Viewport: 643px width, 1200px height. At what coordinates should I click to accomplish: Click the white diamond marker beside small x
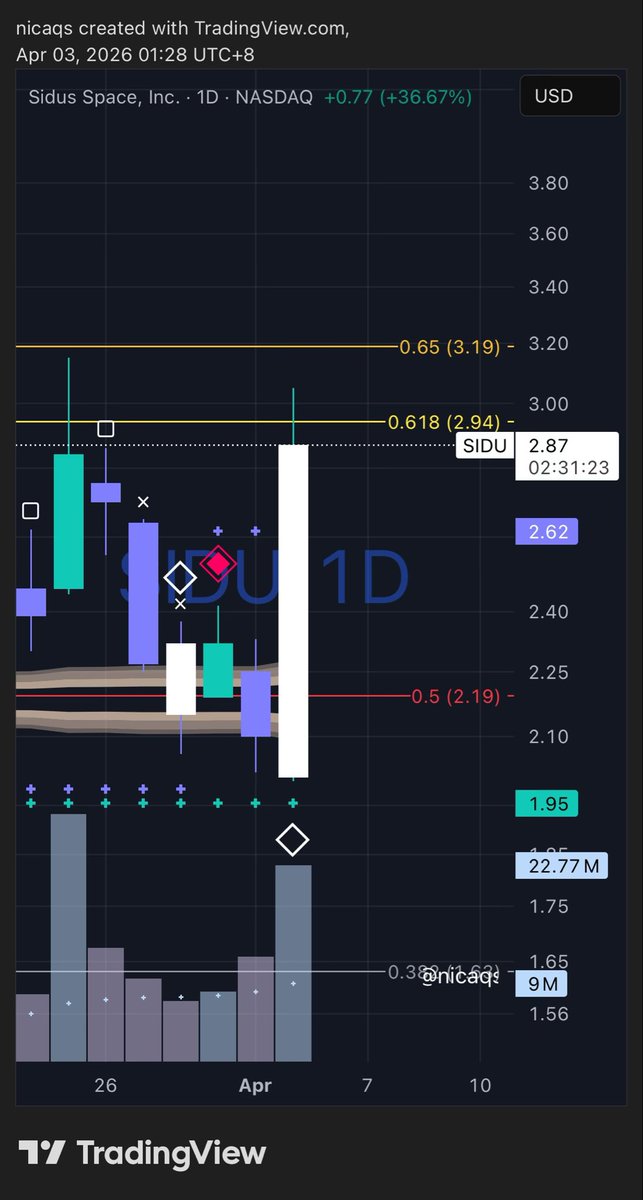pos(180,577)
